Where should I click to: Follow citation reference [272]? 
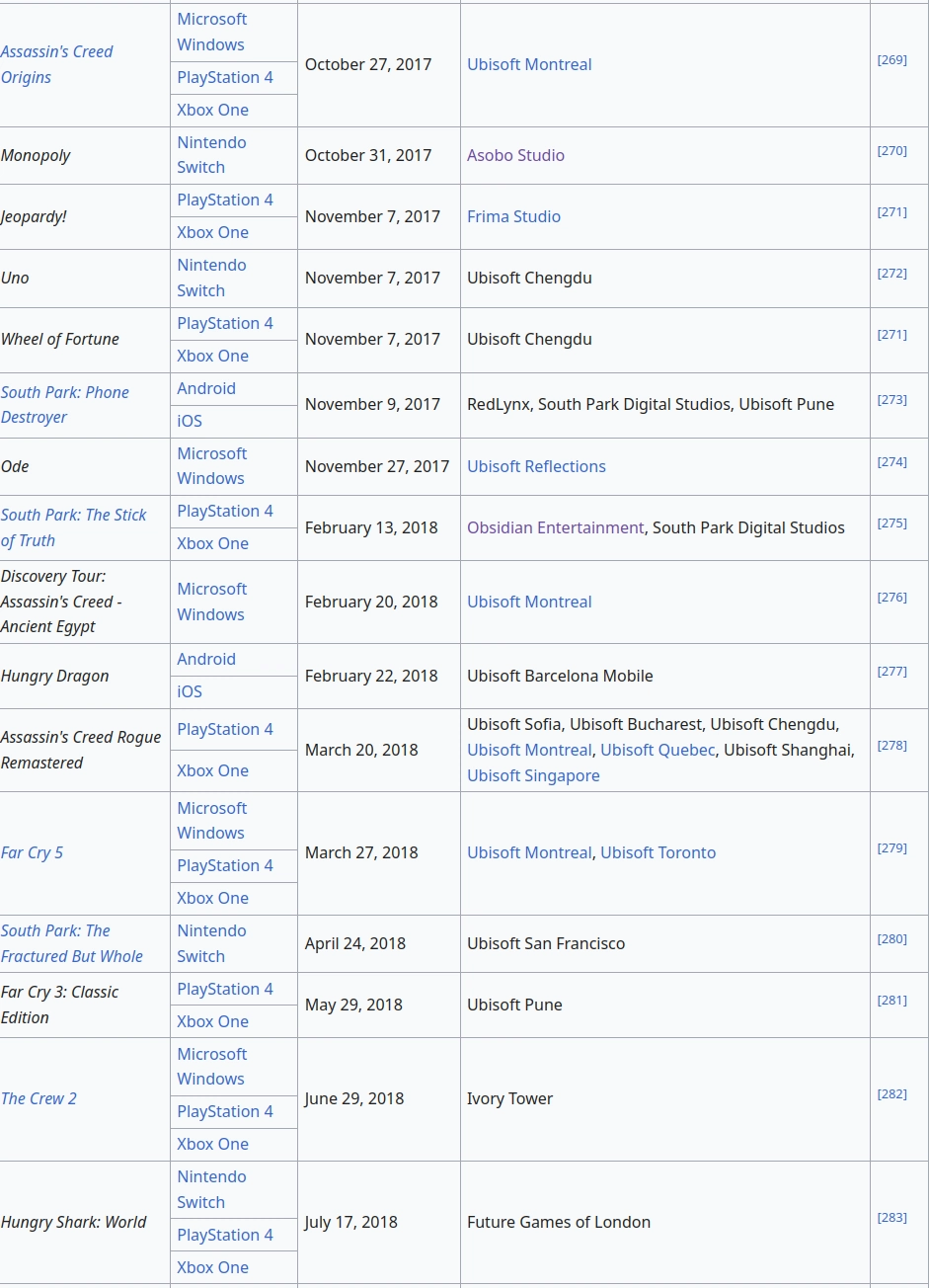(891, 274)
